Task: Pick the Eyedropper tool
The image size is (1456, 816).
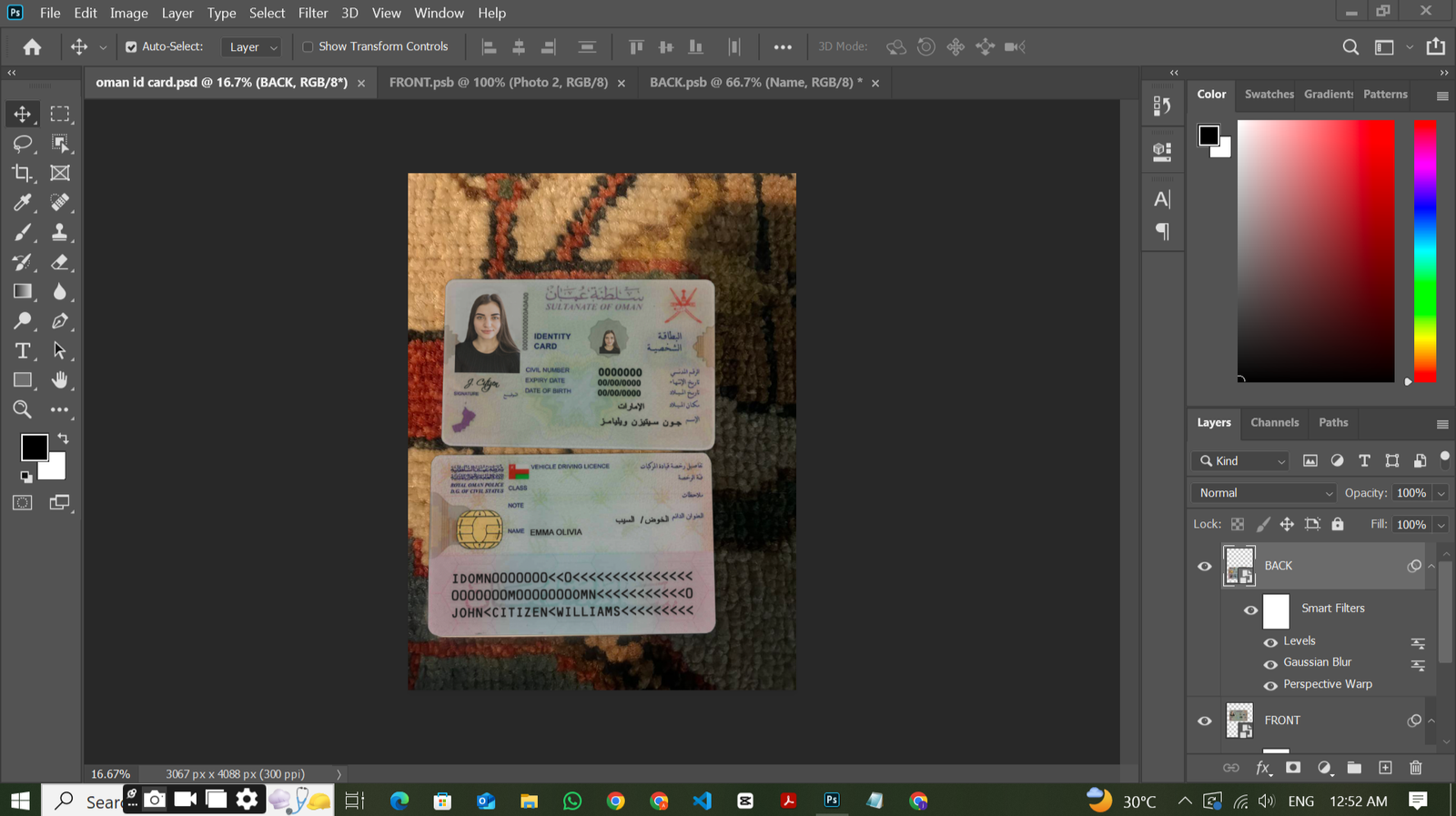Action: click(x=22, y=202)
